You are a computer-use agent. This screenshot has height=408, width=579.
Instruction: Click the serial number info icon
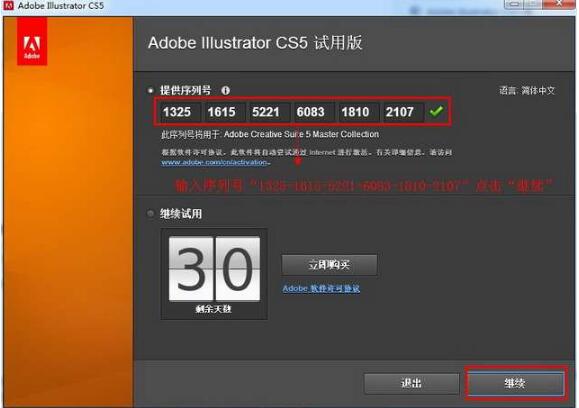[225, 90]
